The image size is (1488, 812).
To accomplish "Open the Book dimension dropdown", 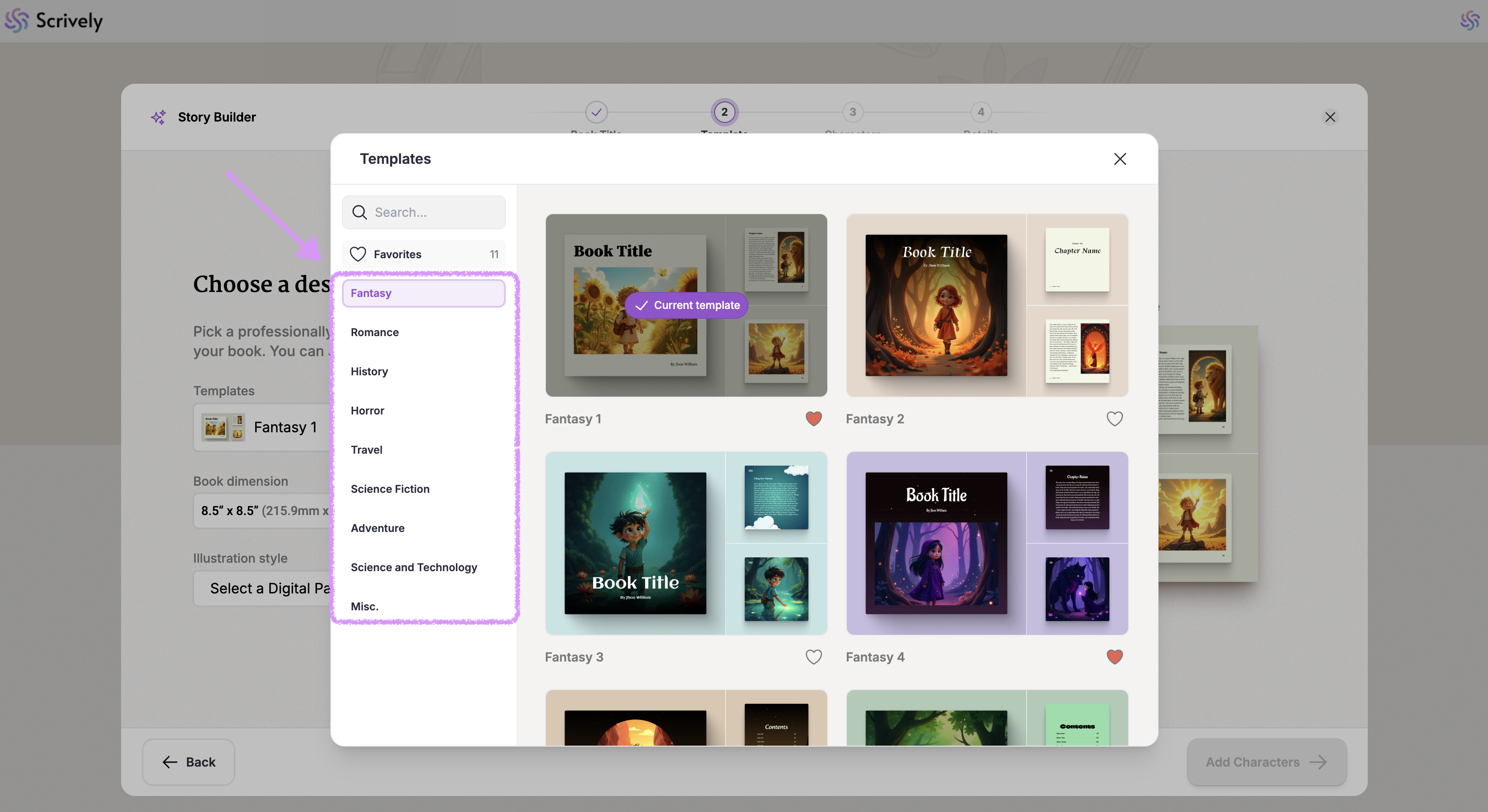I will pyautogui.click(x=263, y=511).
